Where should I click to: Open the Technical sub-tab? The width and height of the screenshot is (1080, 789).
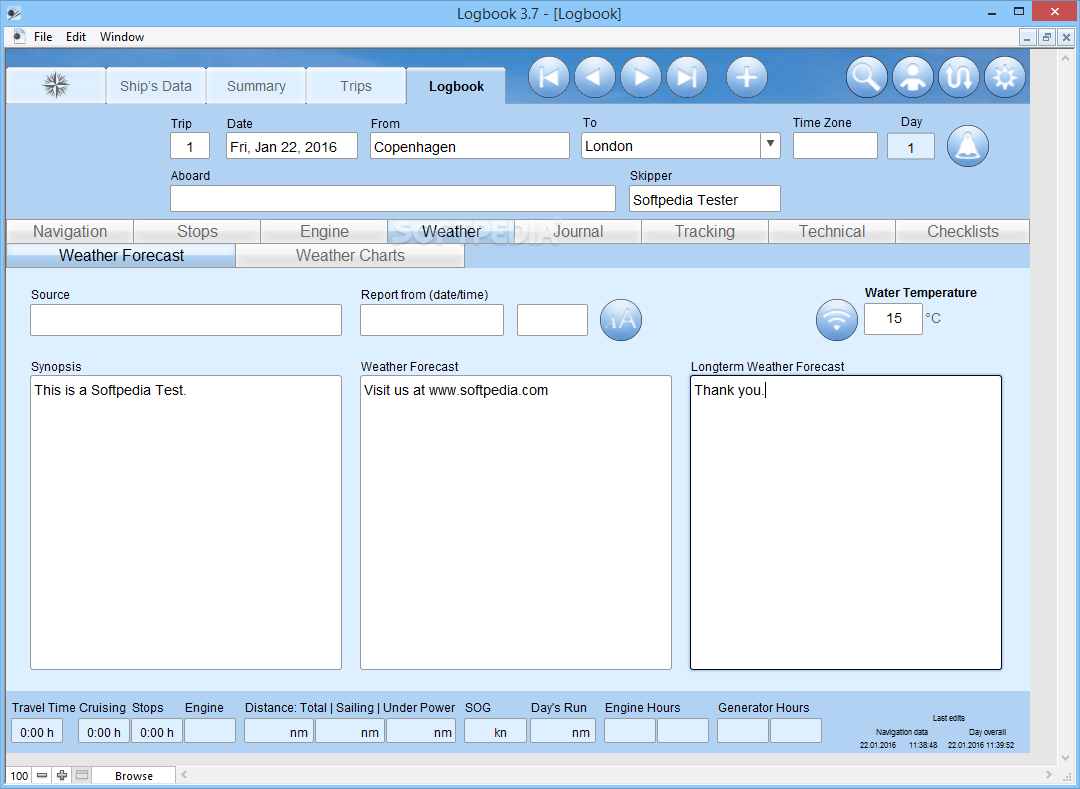(832, 231)
